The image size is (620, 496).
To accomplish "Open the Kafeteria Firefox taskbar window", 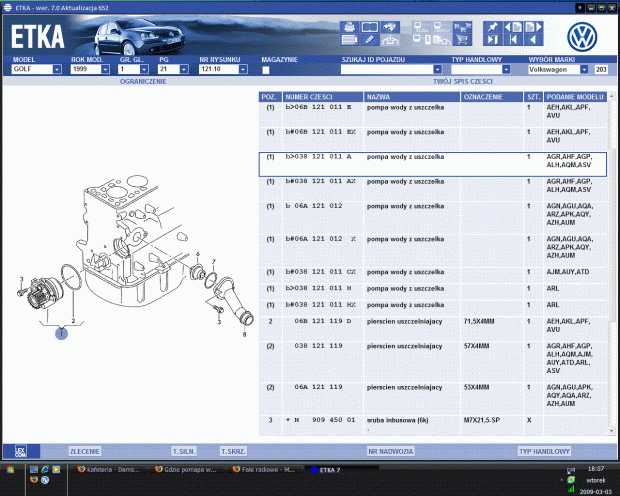I will tap(109, 469).
